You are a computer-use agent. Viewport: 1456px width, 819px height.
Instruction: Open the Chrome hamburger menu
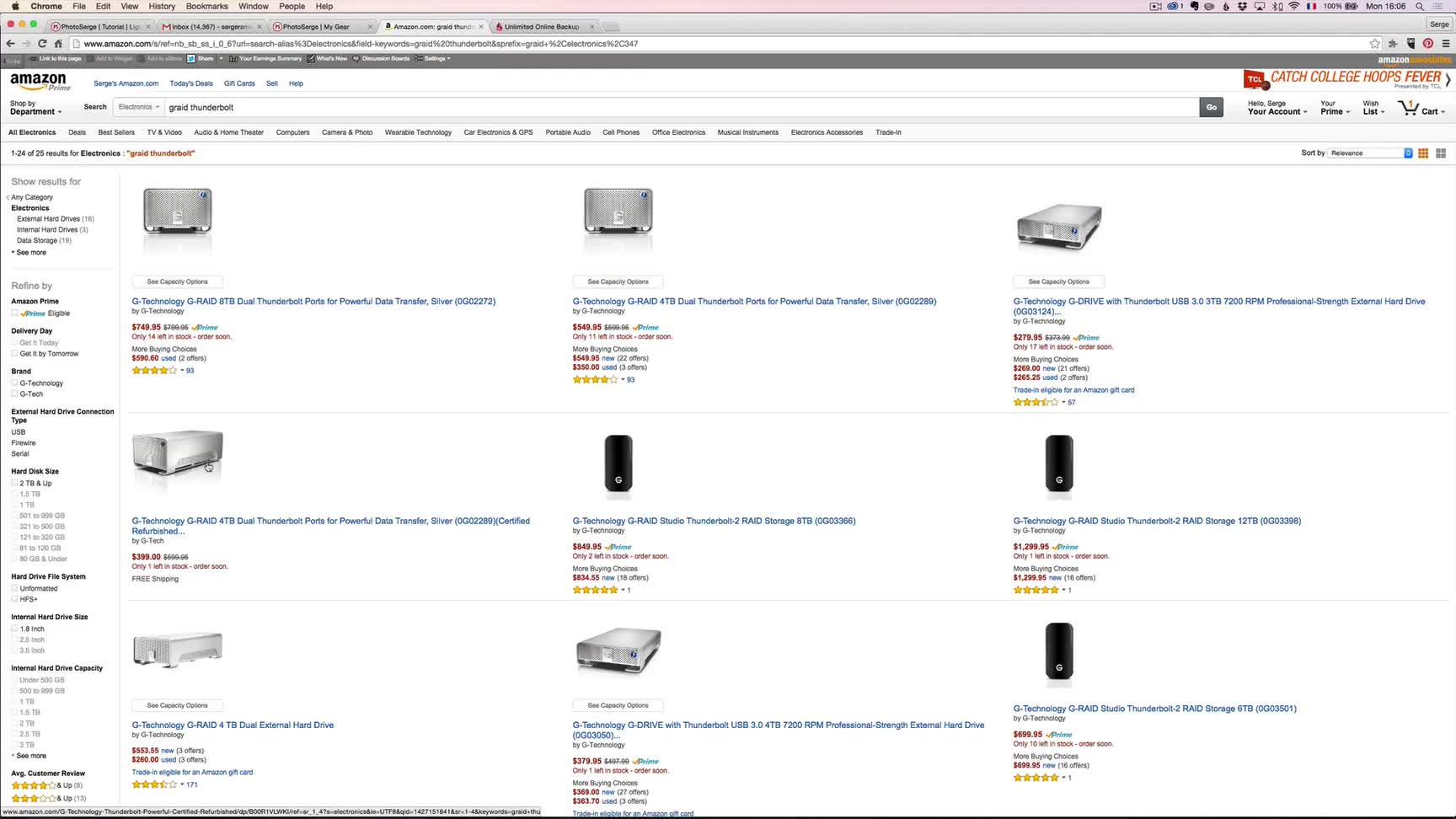(x=1445, y=44)
